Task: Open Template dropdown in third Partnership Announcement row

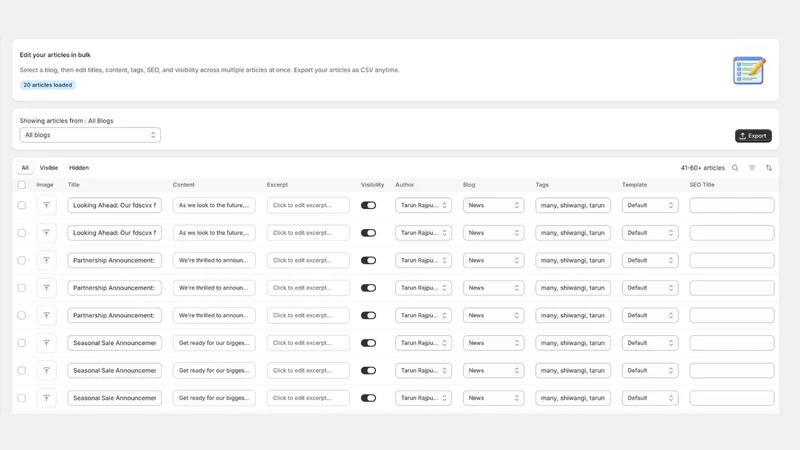Action: pos(650,315)
